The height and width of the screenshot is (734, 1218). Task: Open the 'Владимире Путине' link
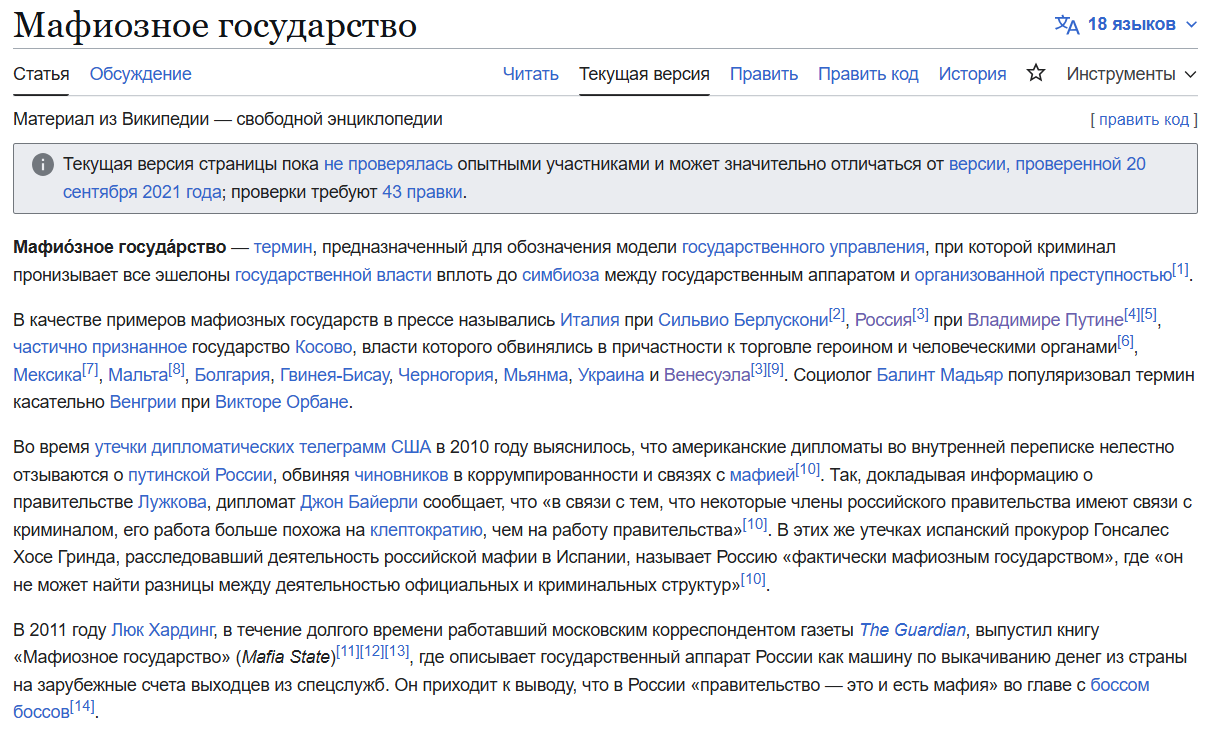pos(1045,320)
